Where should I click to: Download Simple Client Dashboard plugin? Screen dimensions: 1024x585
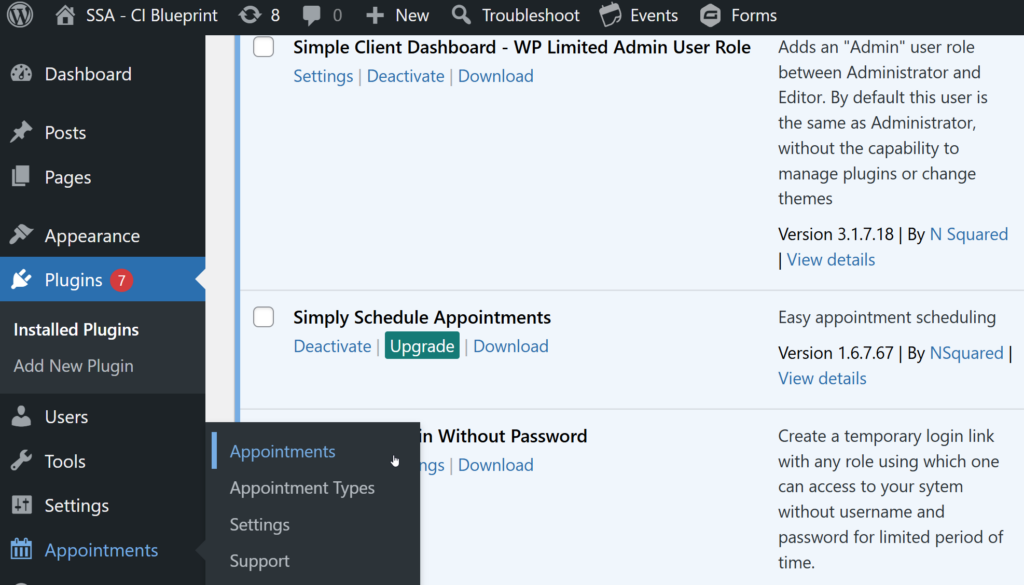click(x=495, y=76)
